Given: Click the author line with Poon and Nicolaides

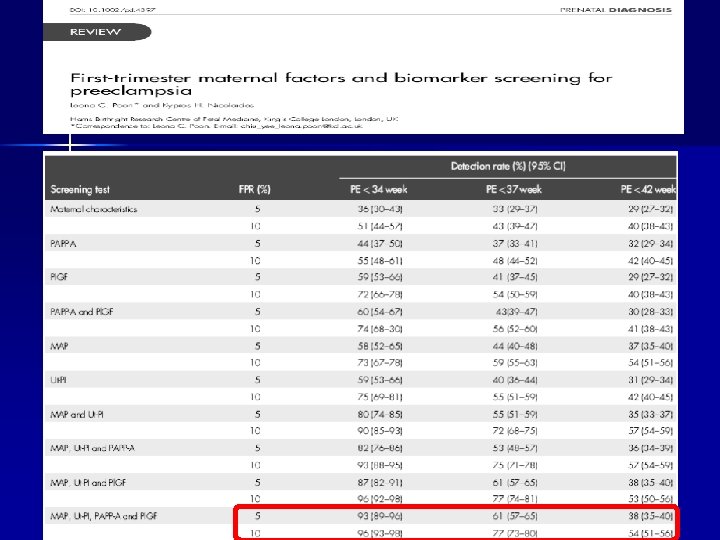Looking at the screenshot, I should pos(162,105).
